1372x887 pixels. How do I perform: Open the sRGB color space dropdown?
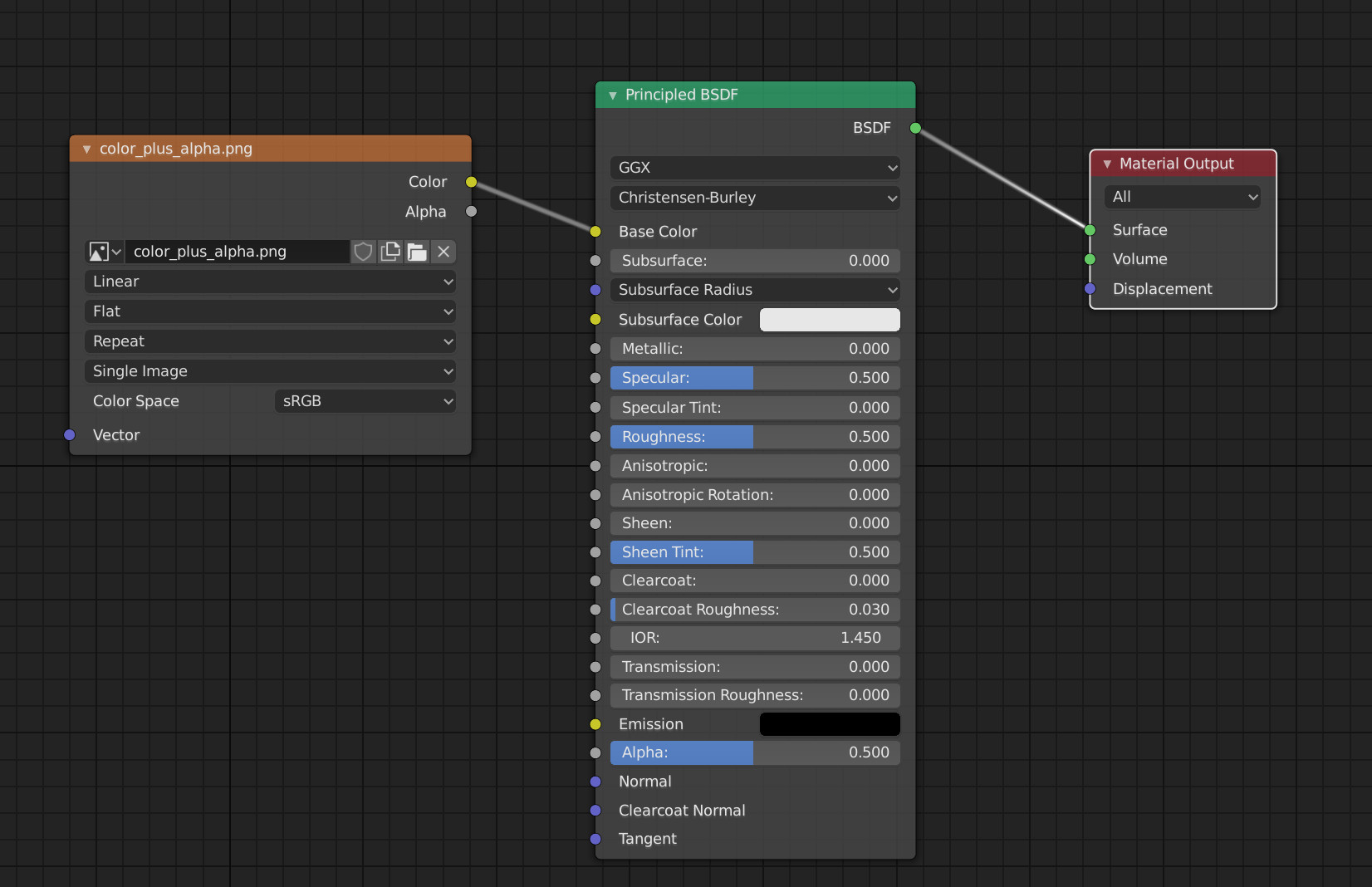(365, 401)
